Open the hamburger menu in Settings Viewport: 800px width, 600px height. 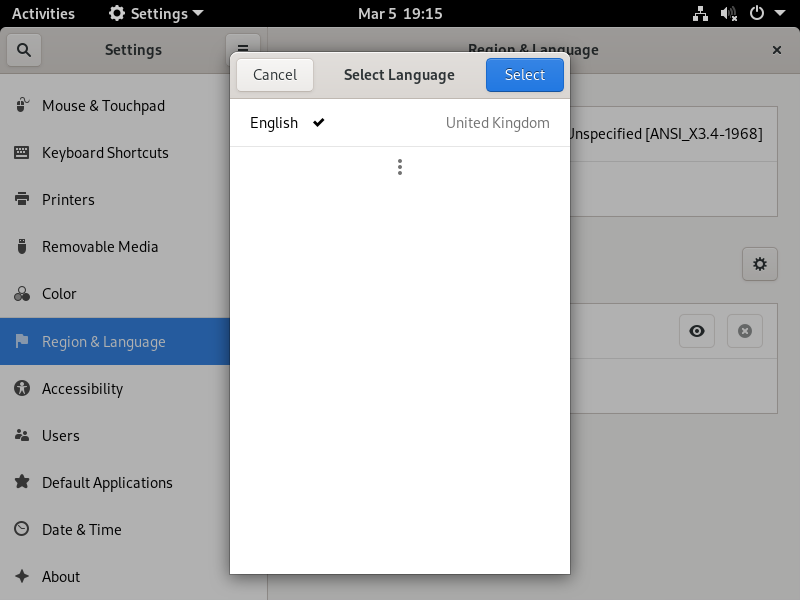coord(243,48)
